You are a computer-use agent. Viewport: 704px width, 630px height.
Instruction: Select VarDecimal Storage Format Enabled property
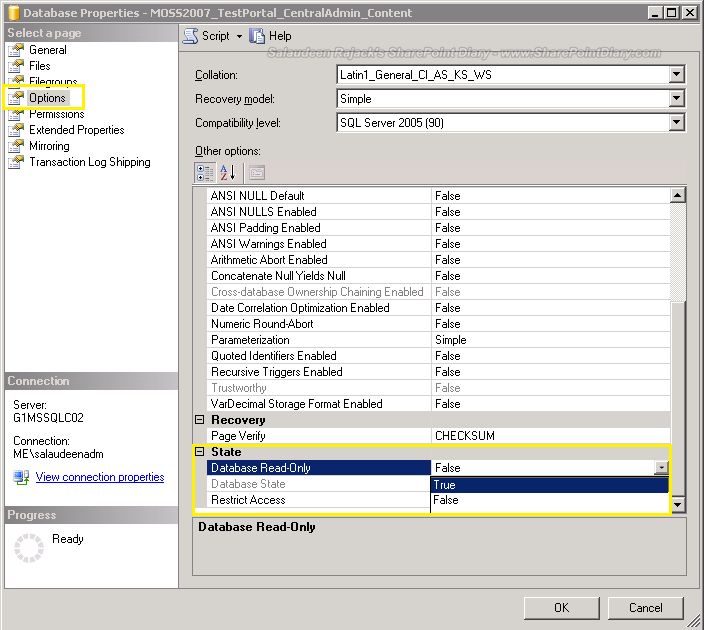coord(319,404)
